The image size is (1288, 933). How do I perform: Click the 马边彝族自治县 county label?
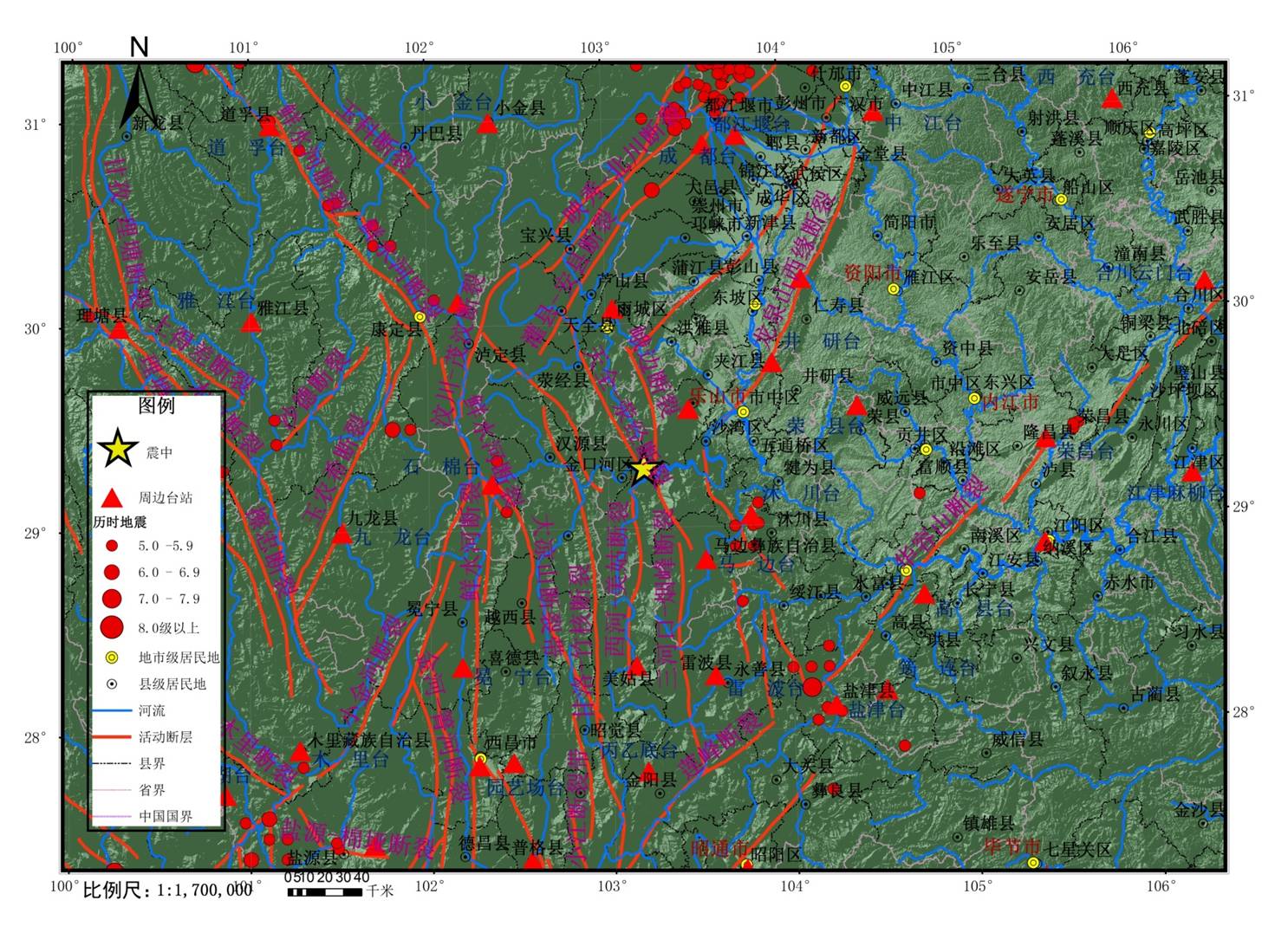774,545
